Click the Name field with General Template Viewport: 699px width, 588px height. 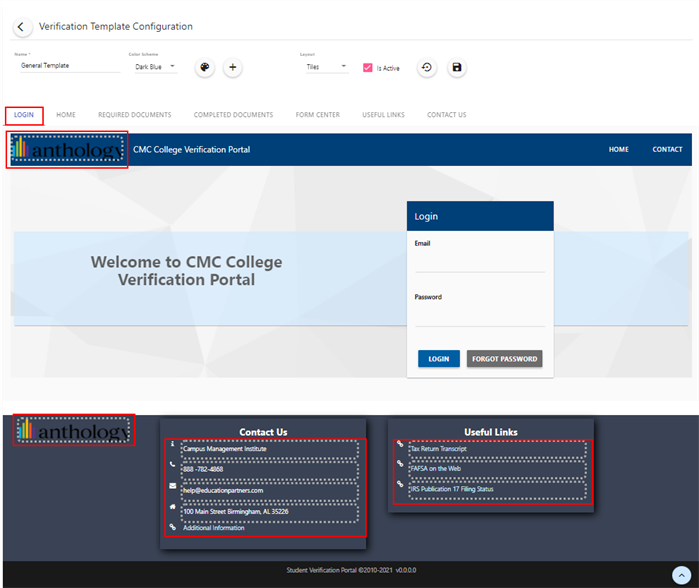(x=68, y=67)
